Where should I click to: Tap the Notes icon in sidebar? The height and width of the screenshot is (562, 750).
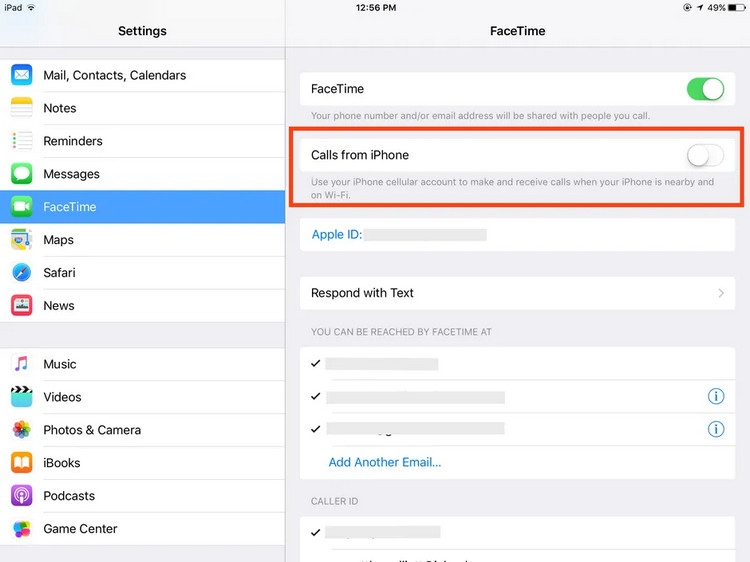[22, 108]
